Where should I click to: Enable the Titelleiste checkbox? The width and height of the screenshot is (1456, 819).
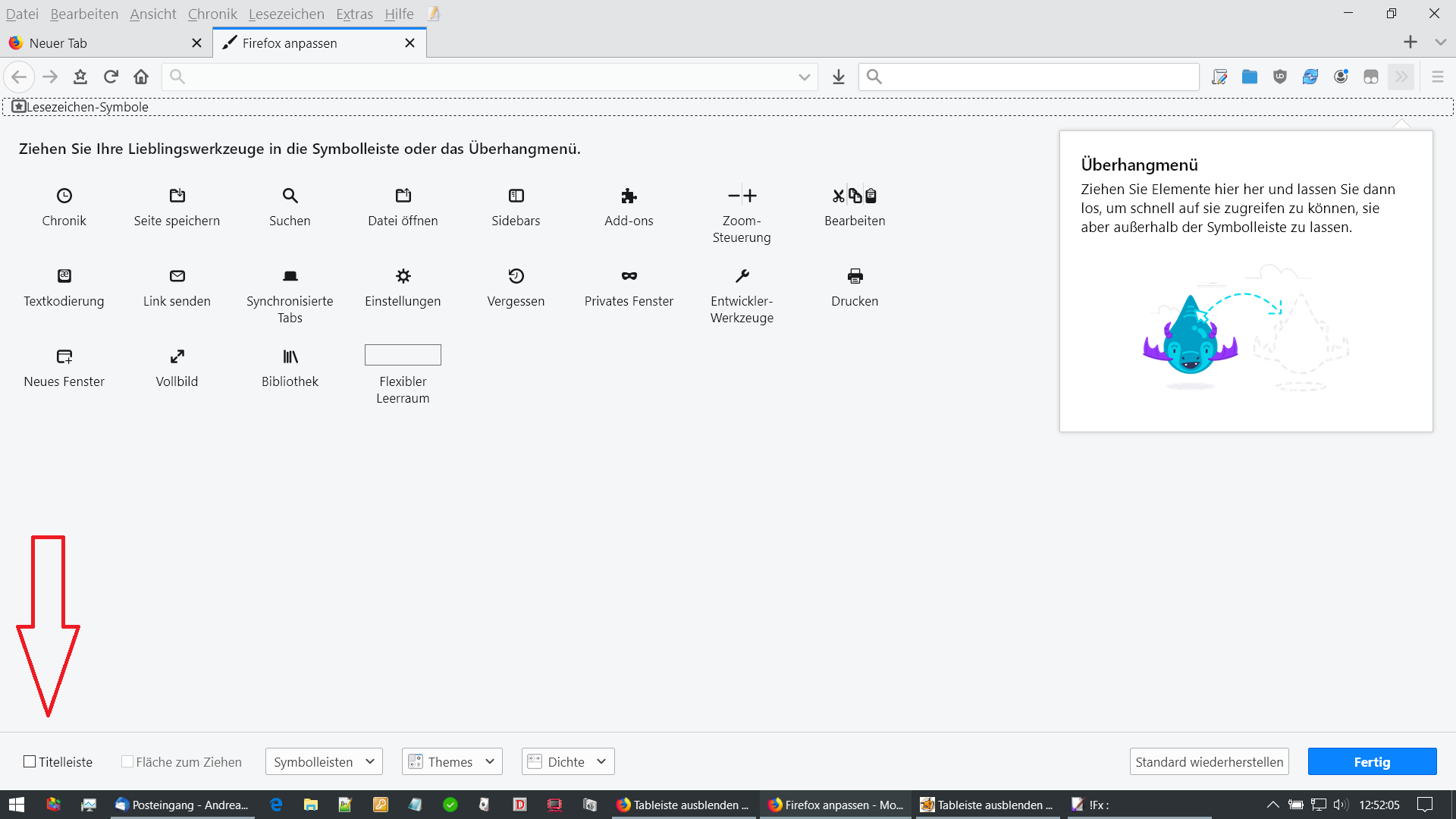pos(30,761)
